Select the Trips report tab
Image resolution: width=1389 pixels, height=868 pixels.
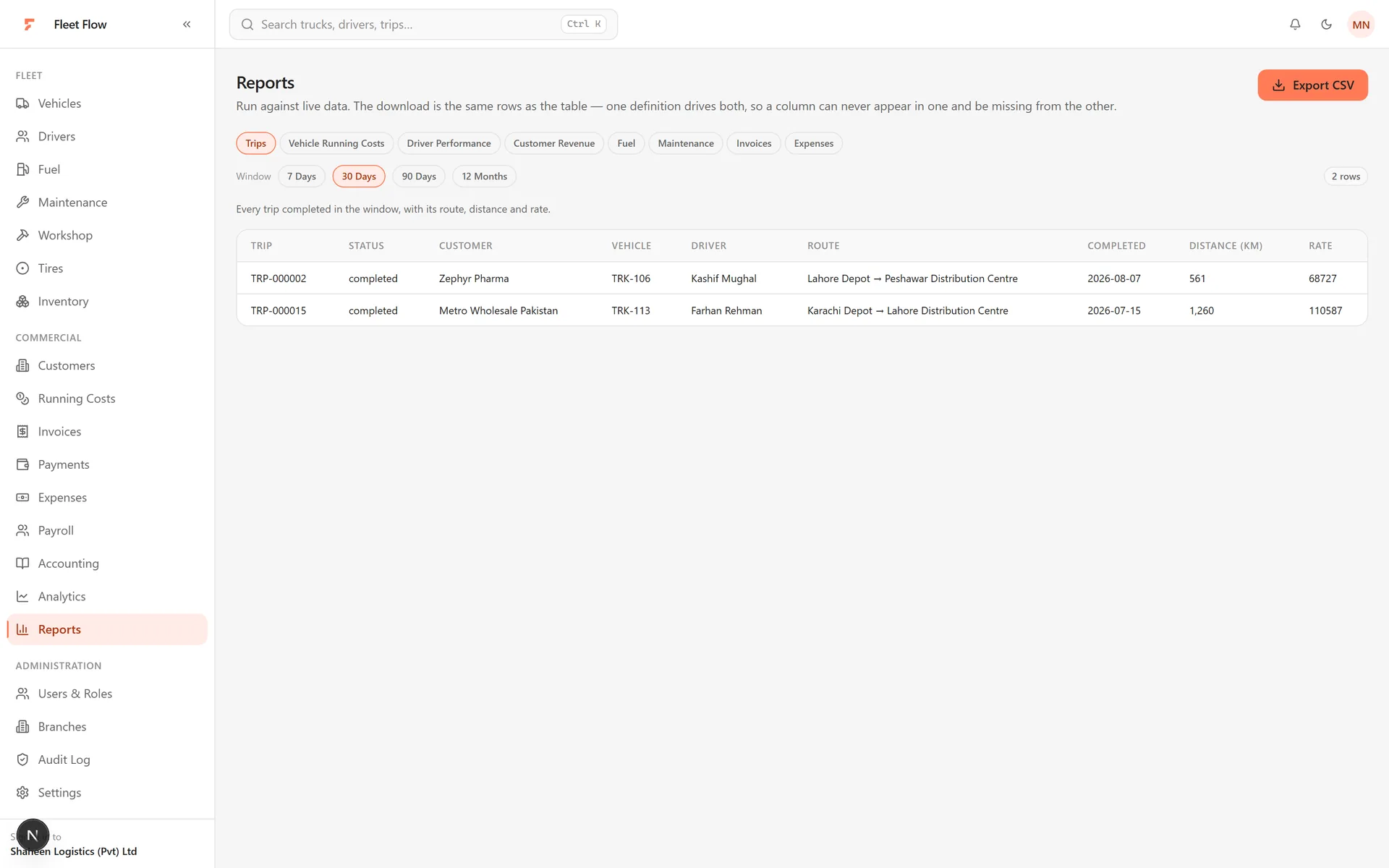tap(255, 143)
